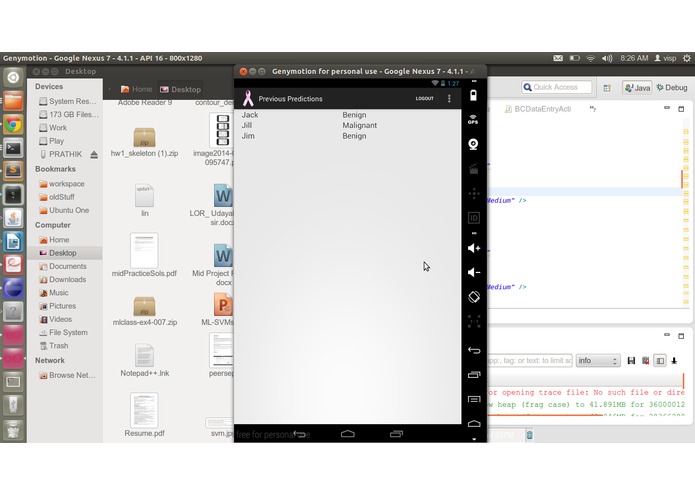Tap LOGOUT in the app action bar
The width and height of the screenshot is (695, 494).
point(424,98)
